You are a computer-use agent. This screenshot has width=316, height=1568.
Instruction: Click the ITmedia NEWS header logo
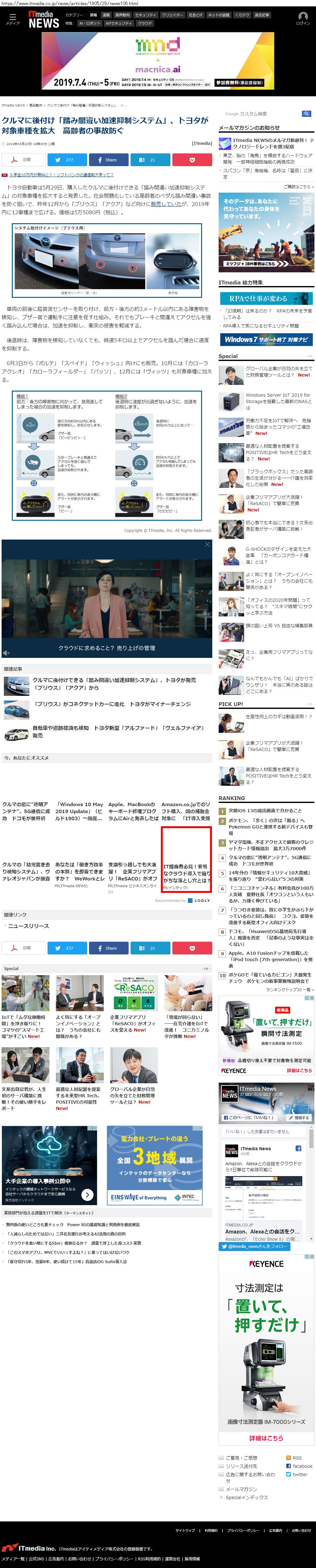[x=44, y=19]
